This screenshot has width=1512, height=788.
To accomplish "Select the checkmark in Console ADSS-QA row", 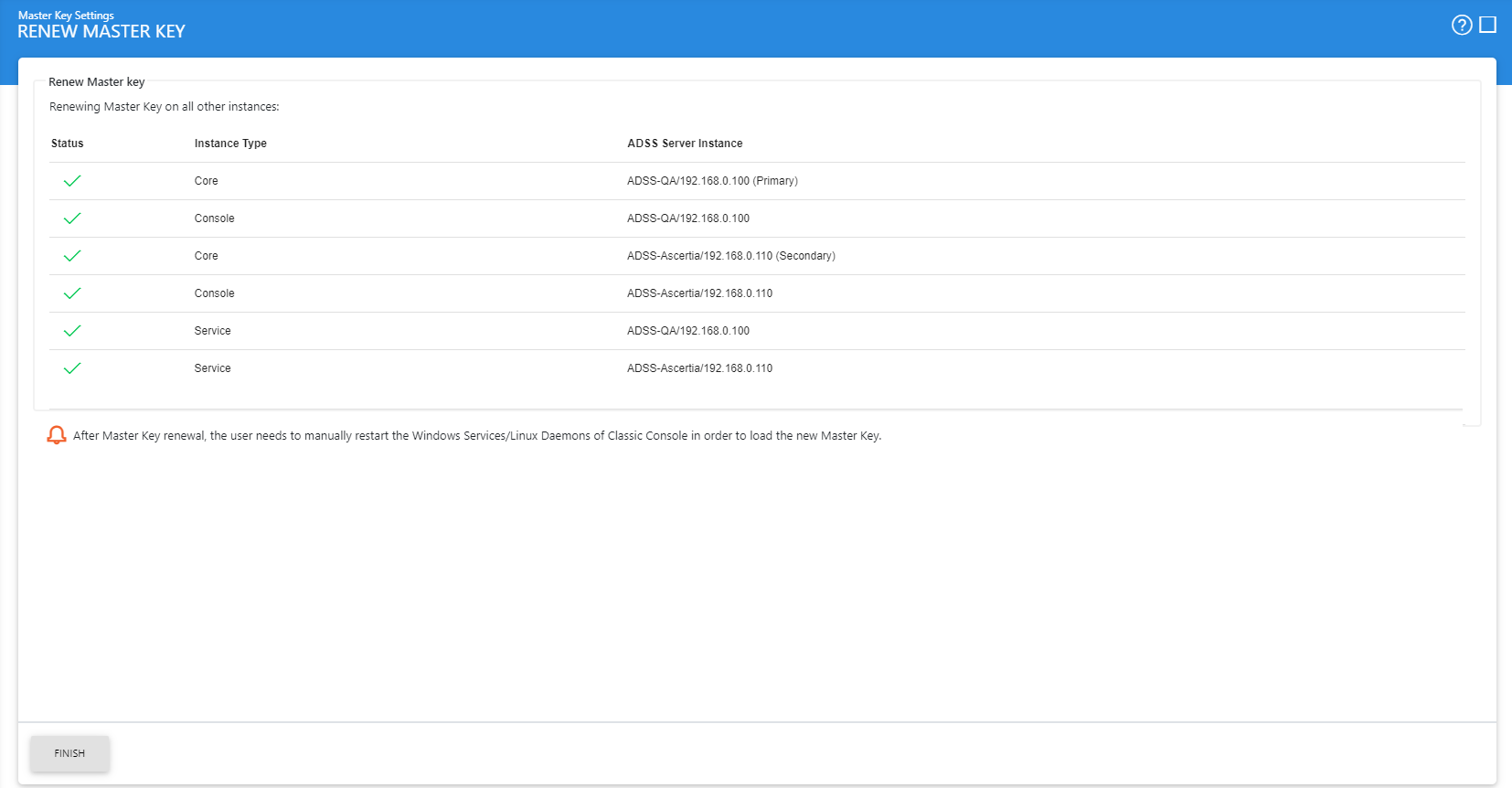I will [x=72, y=218].
